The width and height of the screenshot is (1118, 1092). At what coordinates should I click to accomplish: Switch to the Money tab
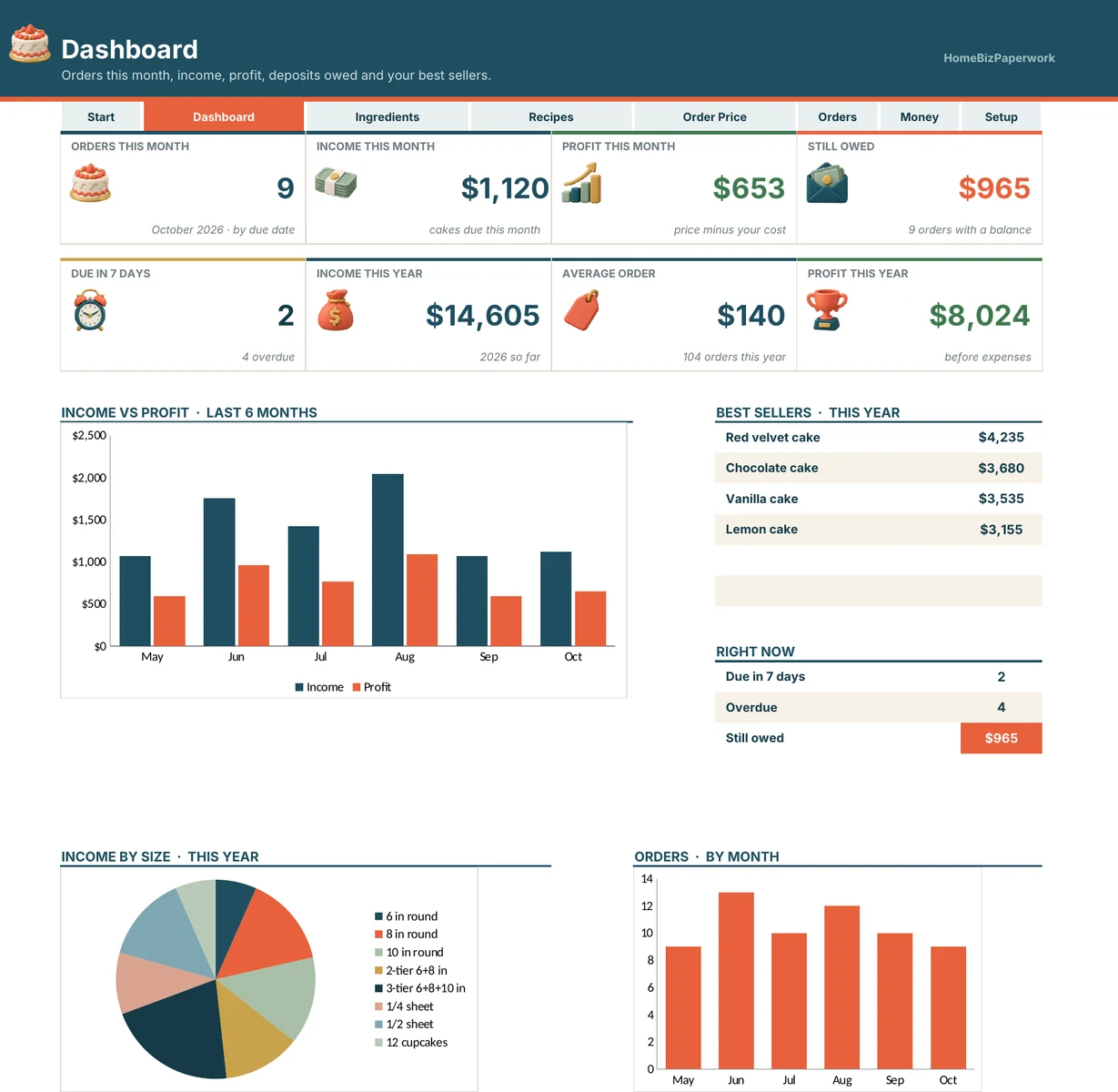click(920, 116)
